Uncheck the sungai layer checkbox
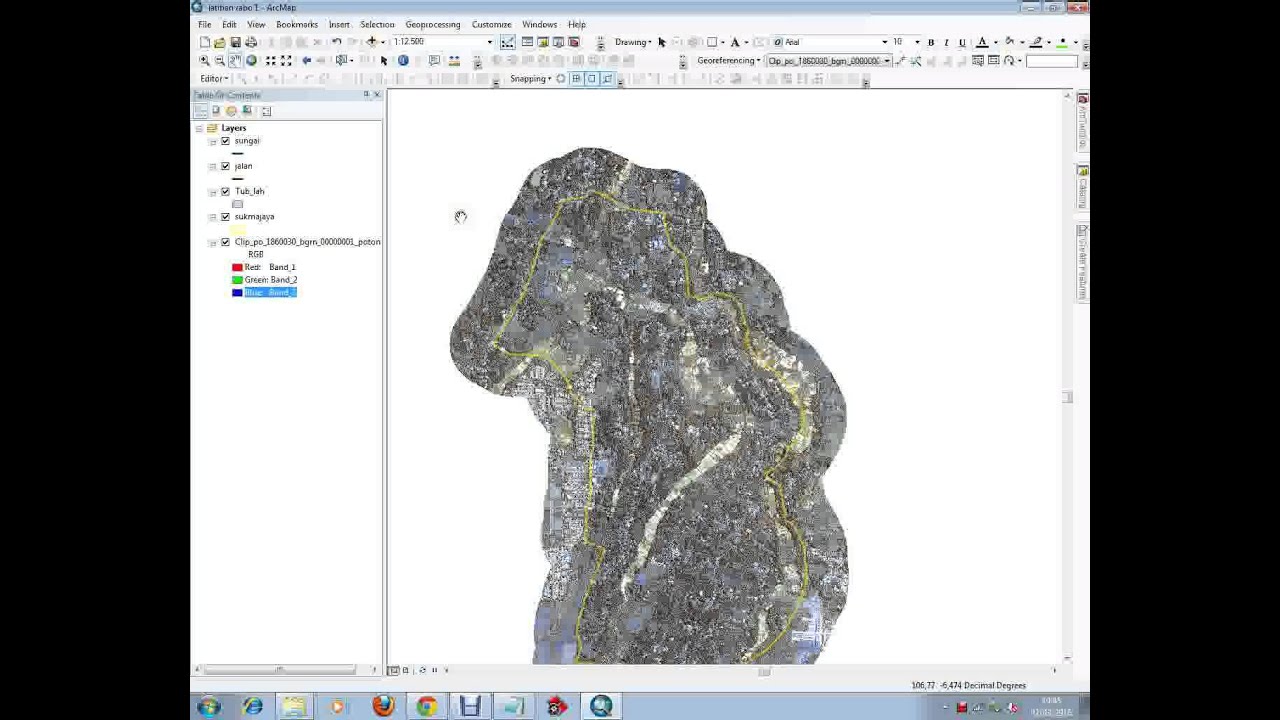 click(x=225, y=141)
